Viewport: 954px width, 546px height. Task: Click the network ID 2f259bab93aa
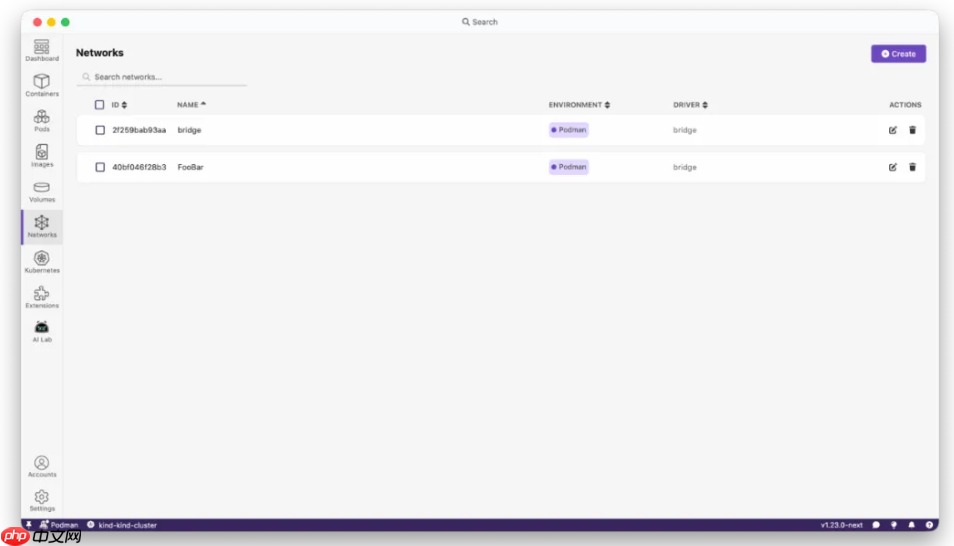pyautogui.click(x=139, y=130)
